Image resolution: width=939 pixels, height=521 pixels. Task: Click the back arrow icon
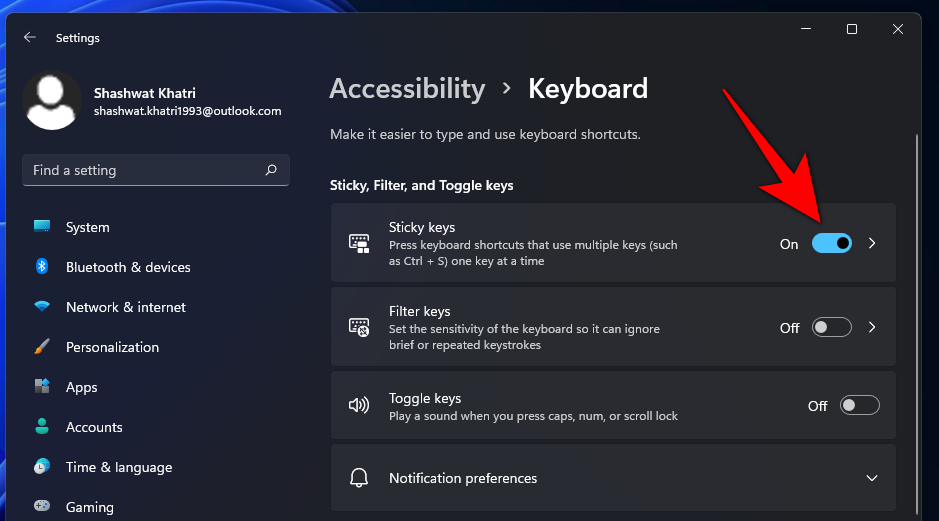coord(30,38)
